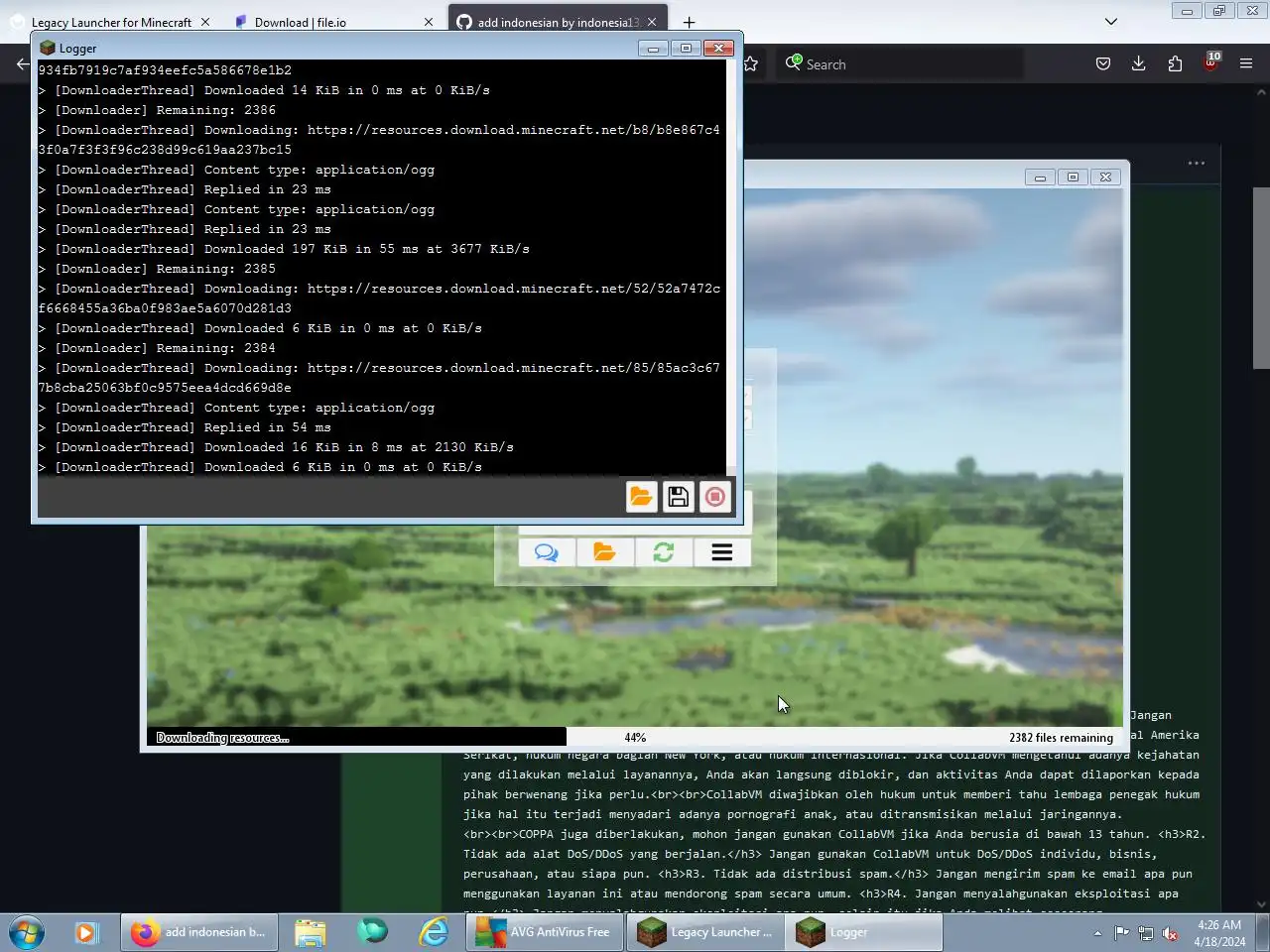Go back with Firefox back arrow
Screen dimensions: 1270x952
tap(22, 63)
